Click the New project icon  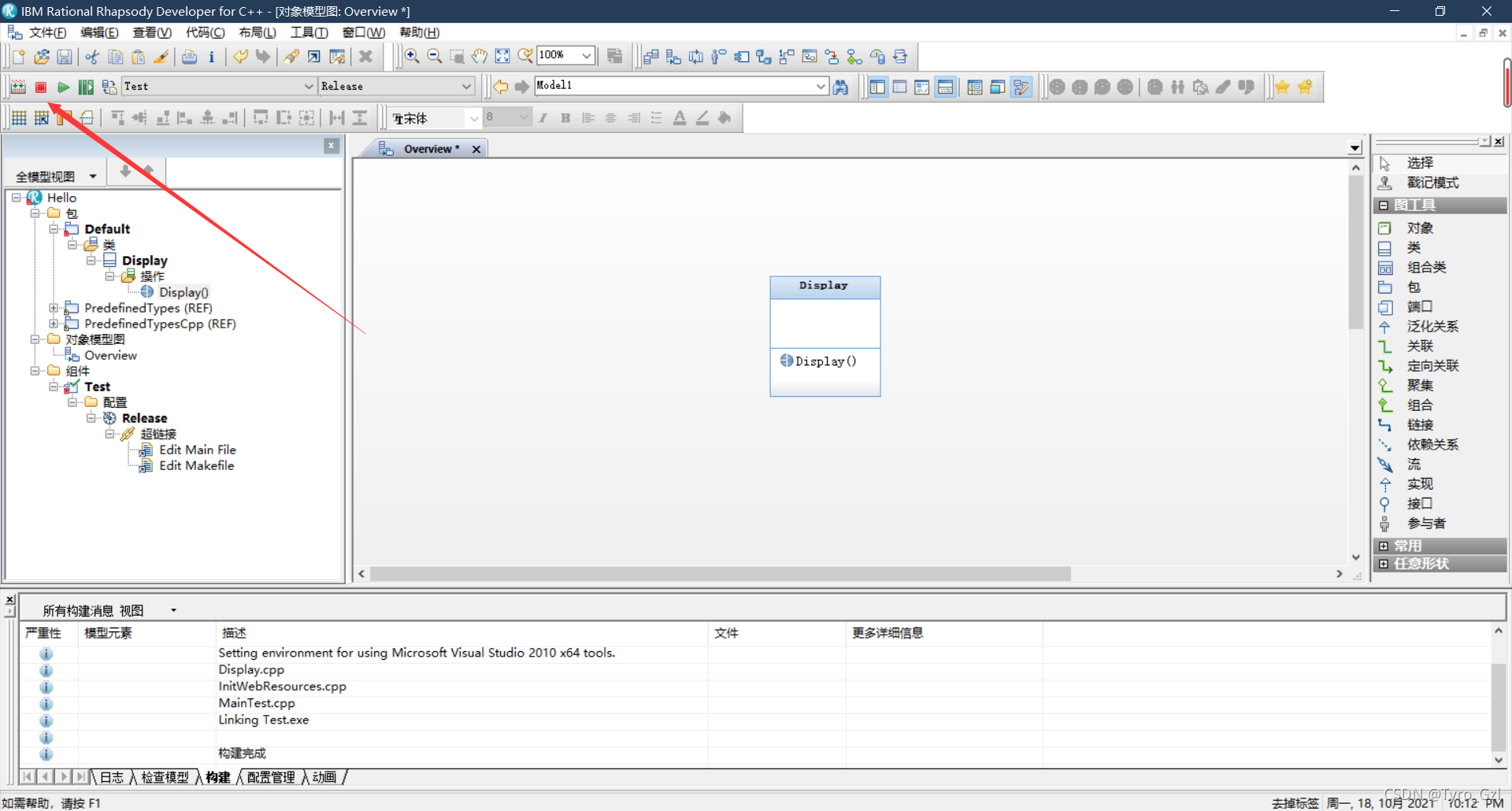[19, 57]
